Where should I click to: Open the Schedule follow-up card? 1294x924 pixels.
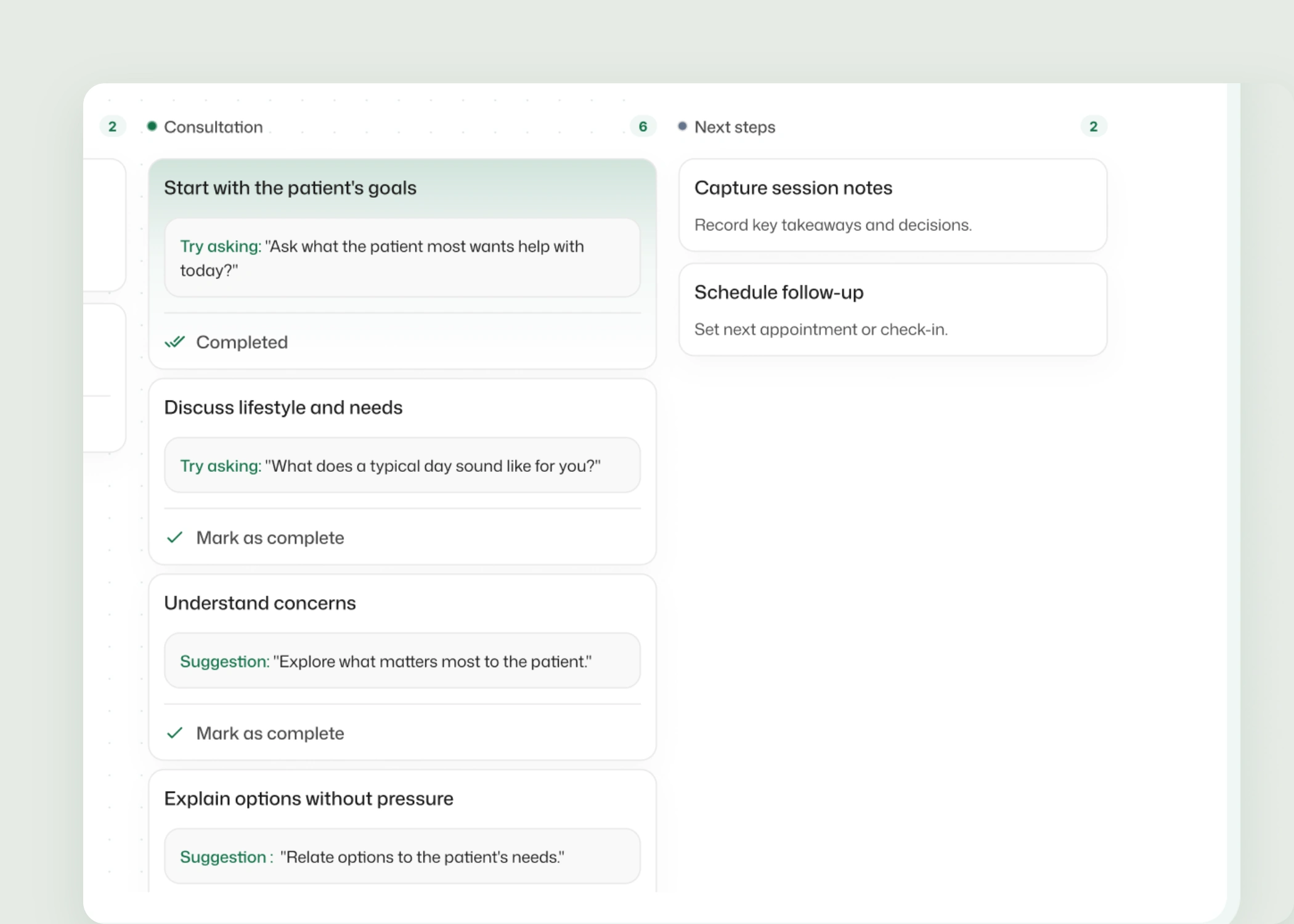pyautogui.click(x=893, y=309)
